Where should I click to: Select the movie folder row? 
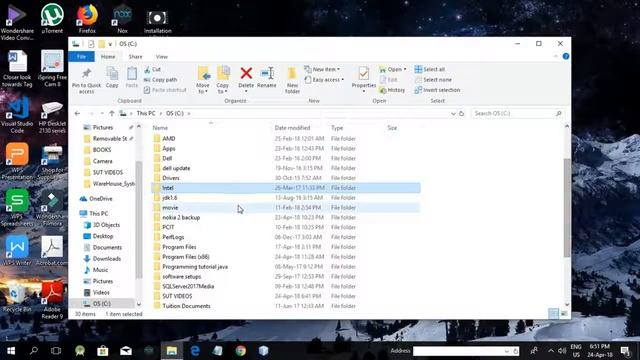(x=286, y=208)
